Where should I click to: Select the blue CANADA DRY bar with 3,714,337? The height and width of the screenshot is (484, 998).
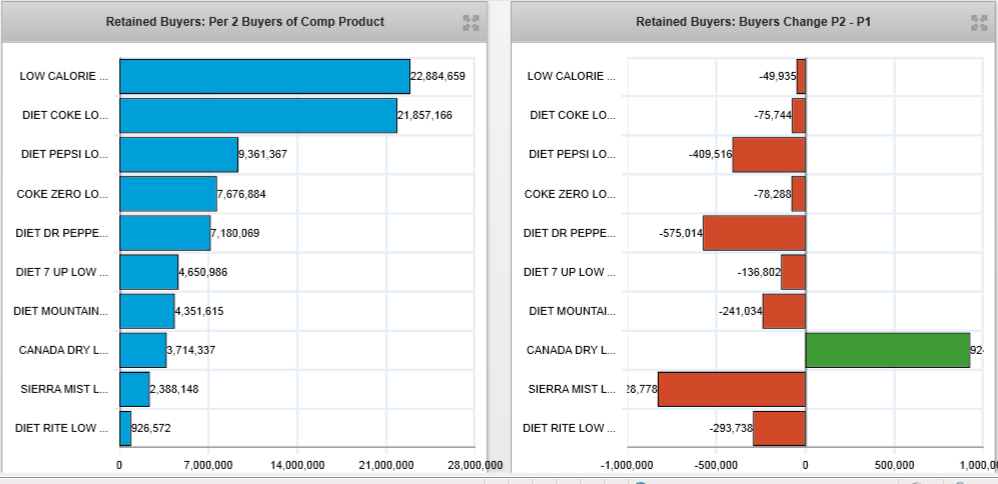tap(143, 350)
